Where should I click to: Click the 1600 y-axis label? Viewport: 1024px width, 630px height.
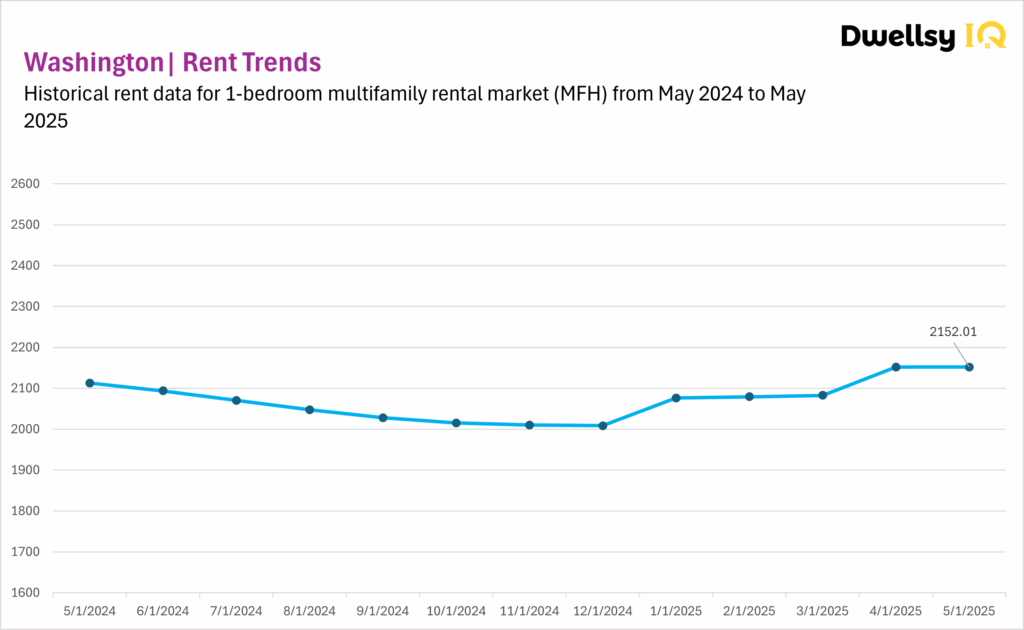coord(25,593)
